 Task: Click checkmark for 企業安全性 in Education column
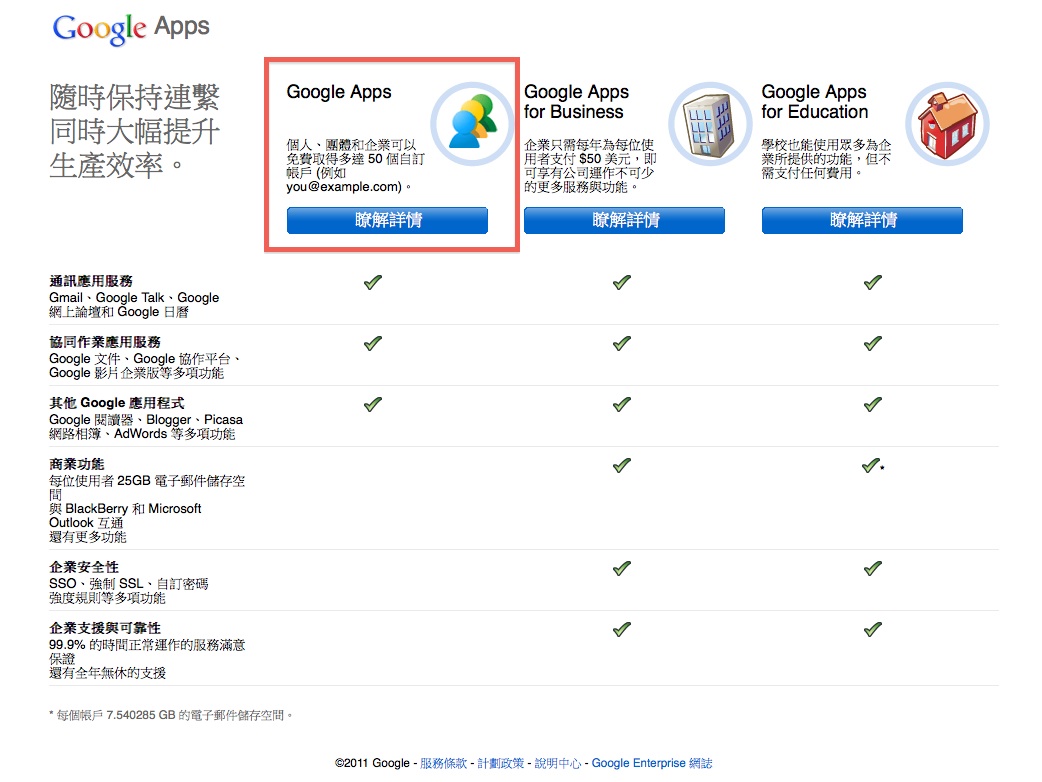[x=873, y=568]
